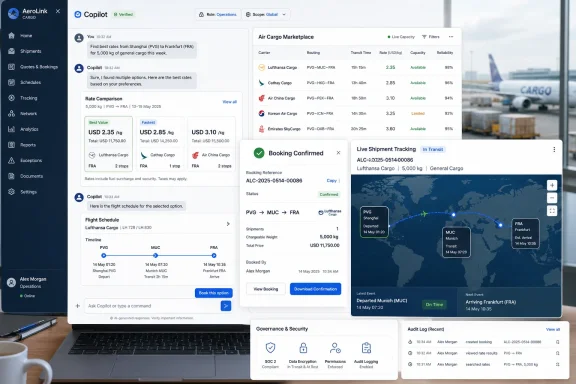Click the Korean Air Cargo carrier logo
This screenshot has height=384, width=576.
pos(262,114)
